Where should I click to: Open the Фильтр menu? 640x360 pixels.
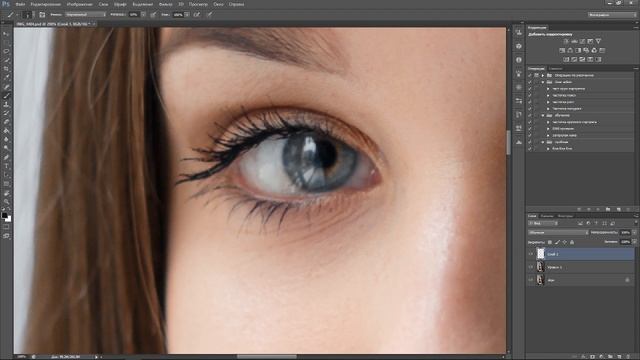tap(165, 4)
